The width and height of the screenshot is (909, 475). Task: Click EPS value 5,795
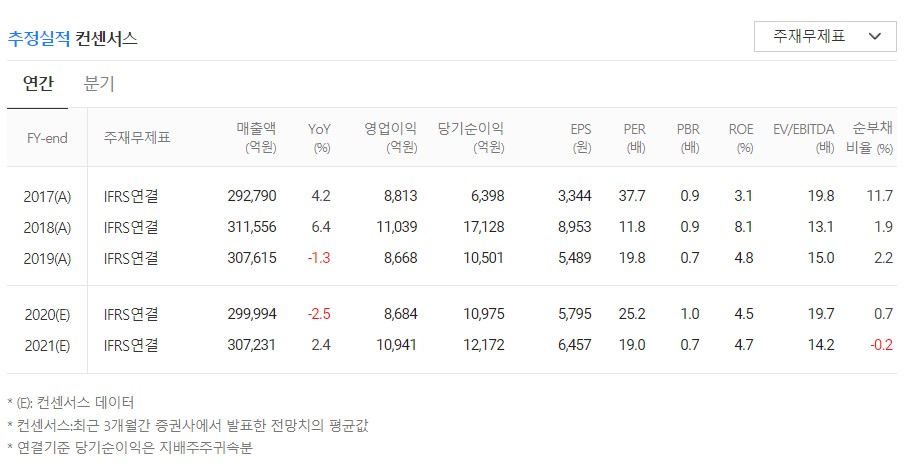(x=575, y=314)
